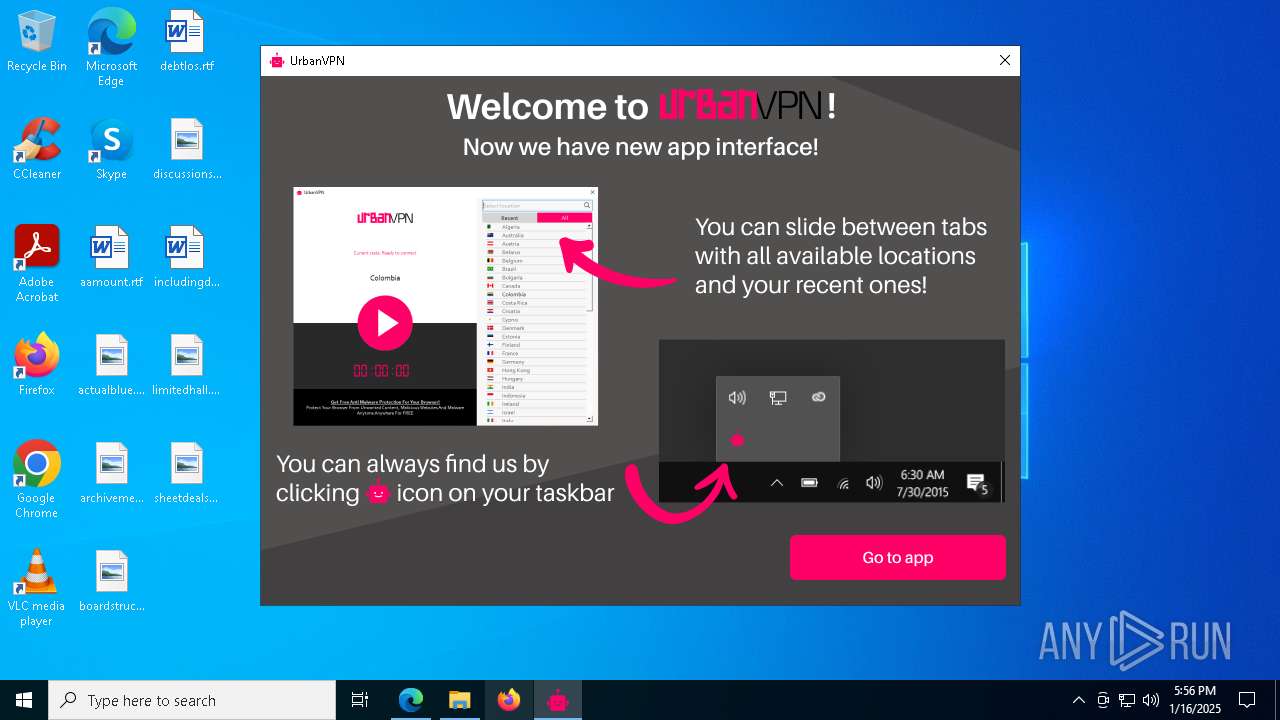Select the limitedhall... image file icon

(x=187, y=366)
